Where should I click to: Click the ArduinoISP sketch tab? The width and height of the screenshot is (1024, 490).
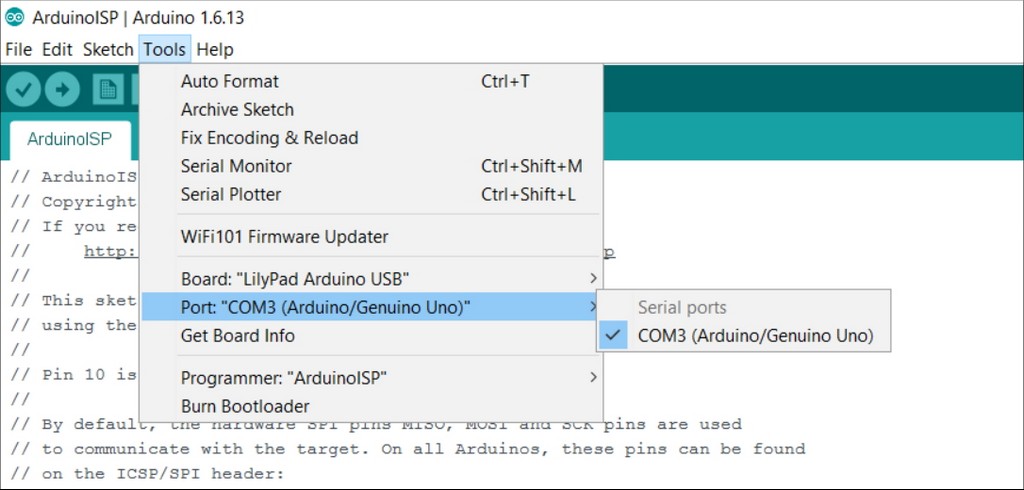69,139
